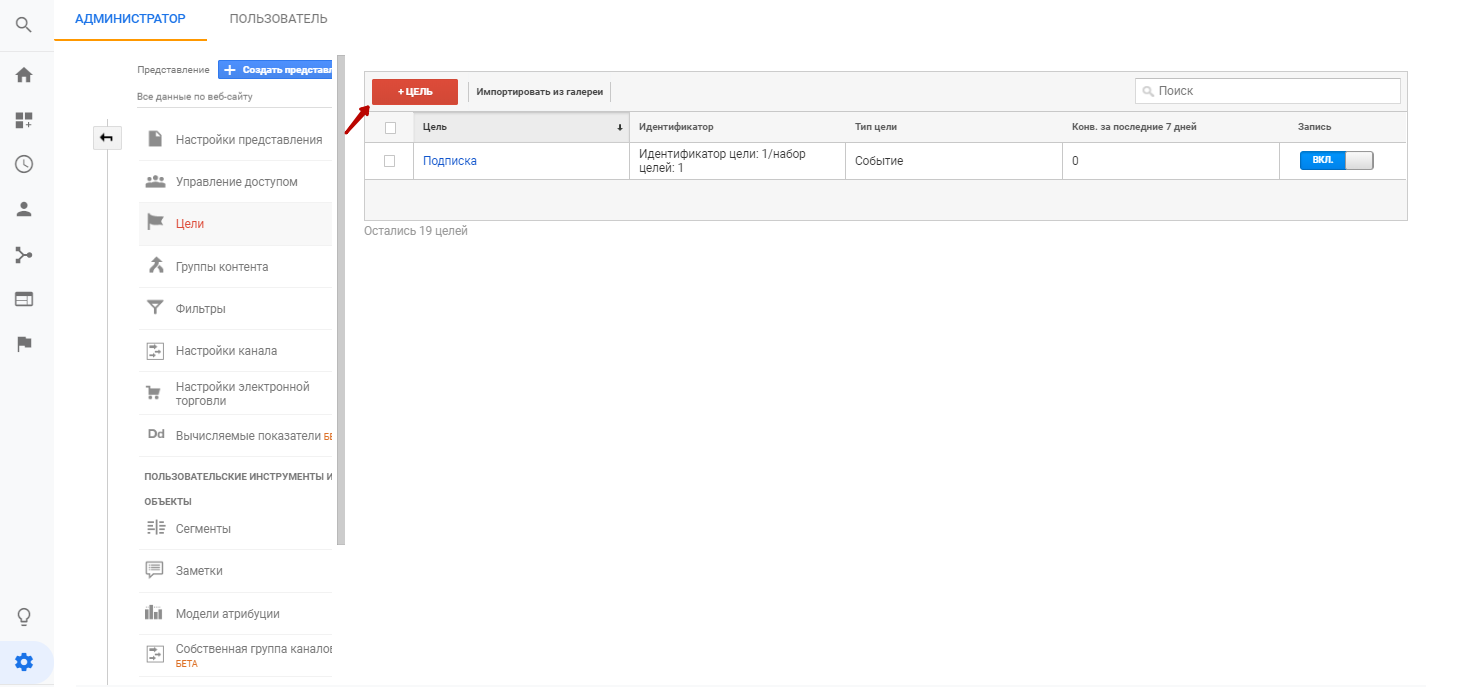Select Фильтры in the view menu
1478x687 pixels.
click(x=200, y=309)
